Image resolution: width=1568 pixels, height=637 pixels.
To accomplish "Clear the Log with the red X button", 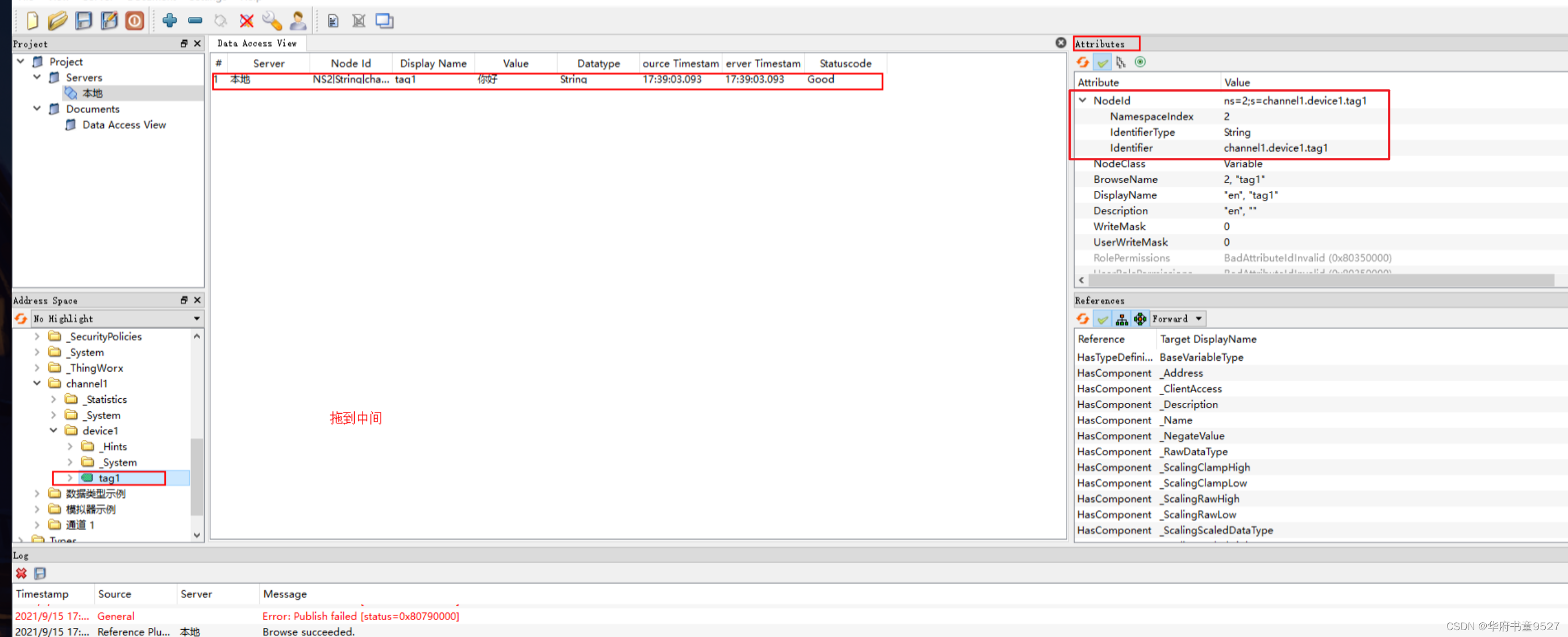I will 21,573.
